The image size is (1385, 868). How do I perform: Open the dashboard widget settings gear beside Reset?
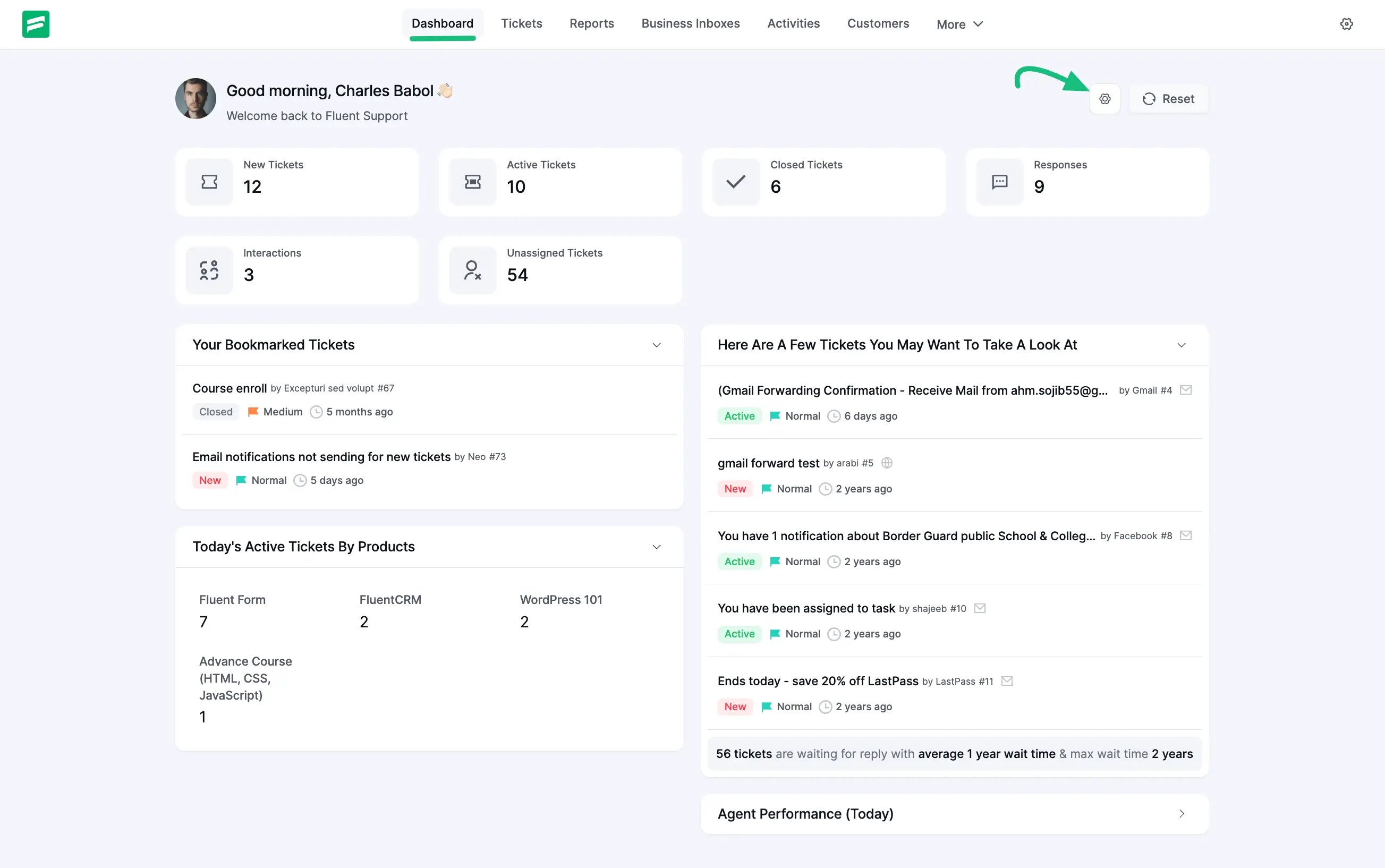click(1105, 98)
